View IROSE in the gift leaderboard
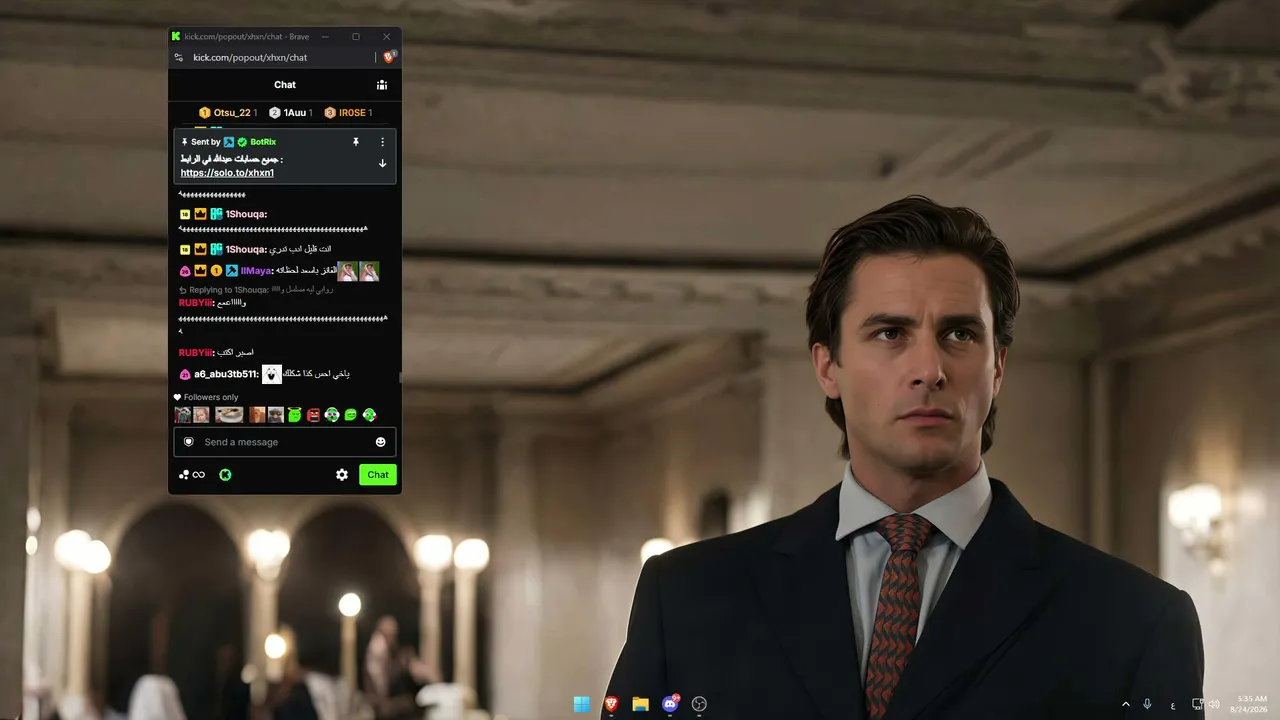1280x720 pixels. (348, 113)
